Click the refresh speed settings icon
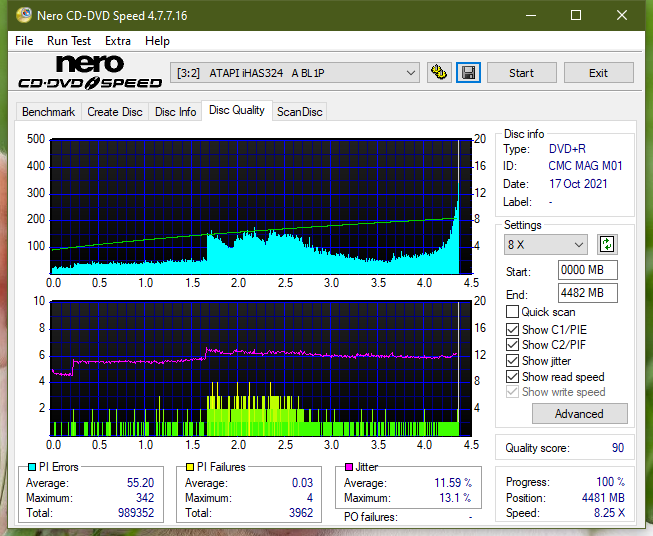The height and width of the screenshot is (536, 653). point(607,244)
